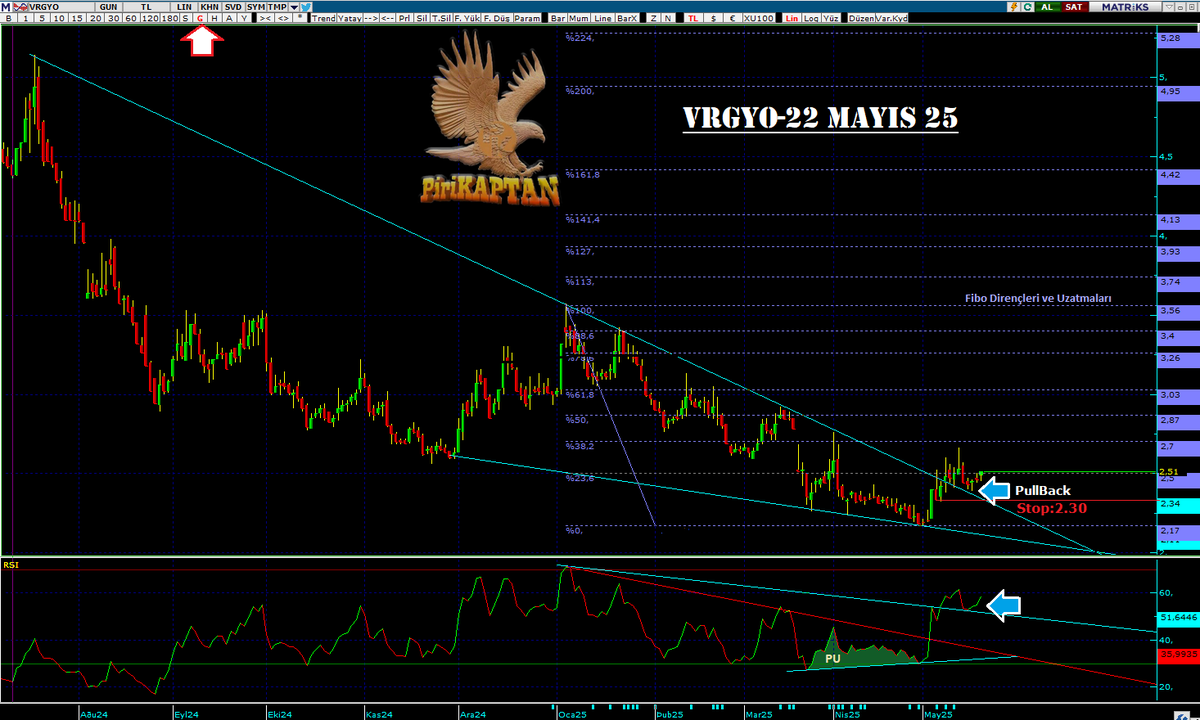Select the G daily period
Screen dimensions: 1200x720
[x=200, y=19]
